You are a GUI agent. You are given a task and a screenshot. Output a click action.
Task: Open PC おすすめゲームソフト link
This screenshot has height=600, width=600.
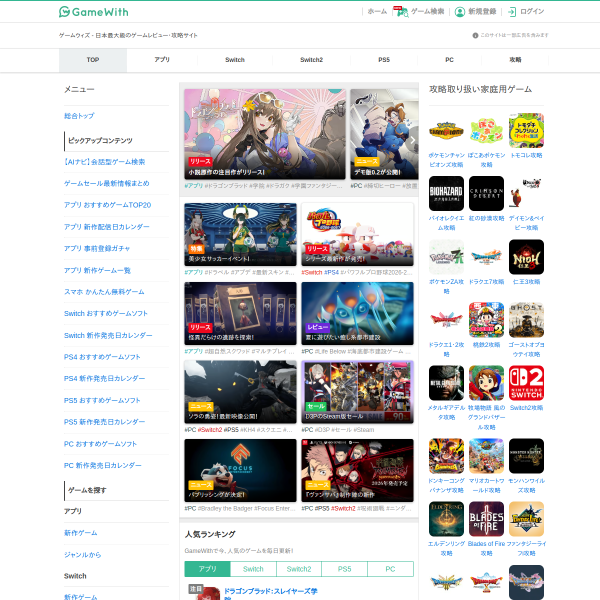[100, 444]
